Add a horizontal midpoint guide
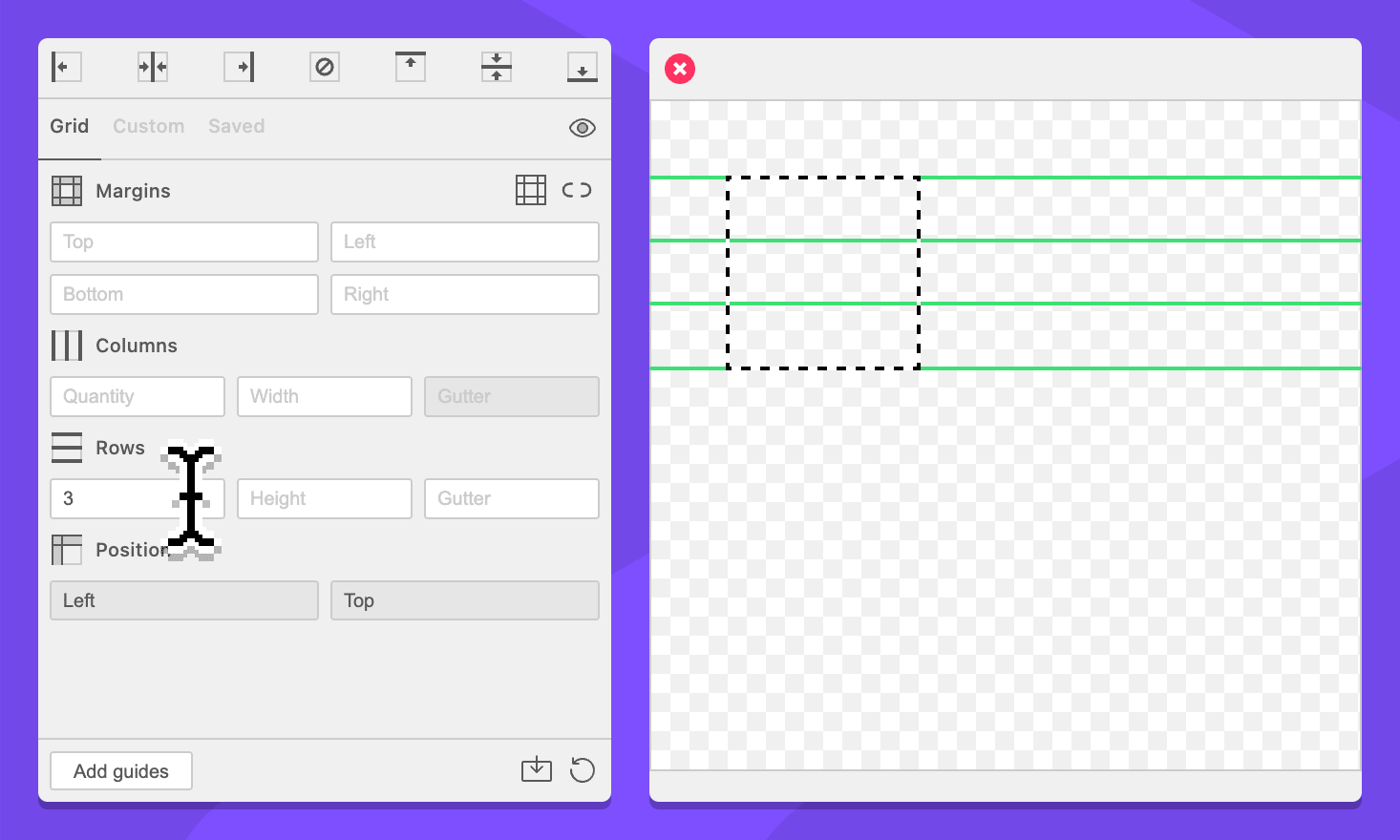This screenshot has width=1400, height=840. click(497, 67)
